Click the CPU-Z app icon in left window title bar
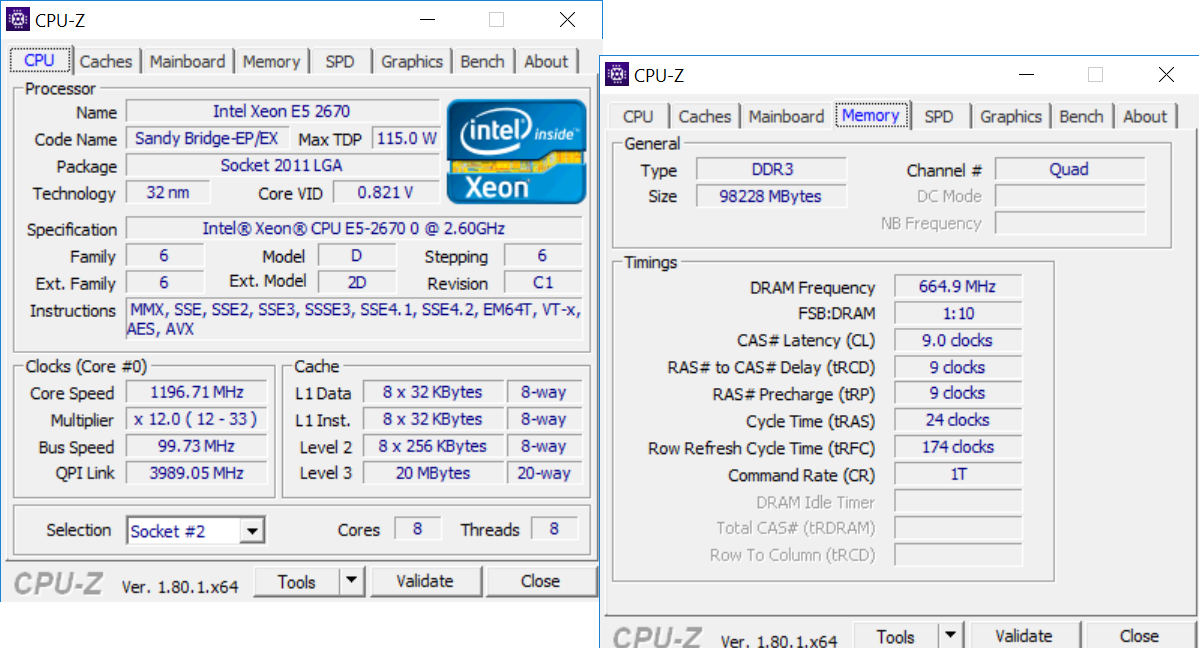 (x=18, y=19)
